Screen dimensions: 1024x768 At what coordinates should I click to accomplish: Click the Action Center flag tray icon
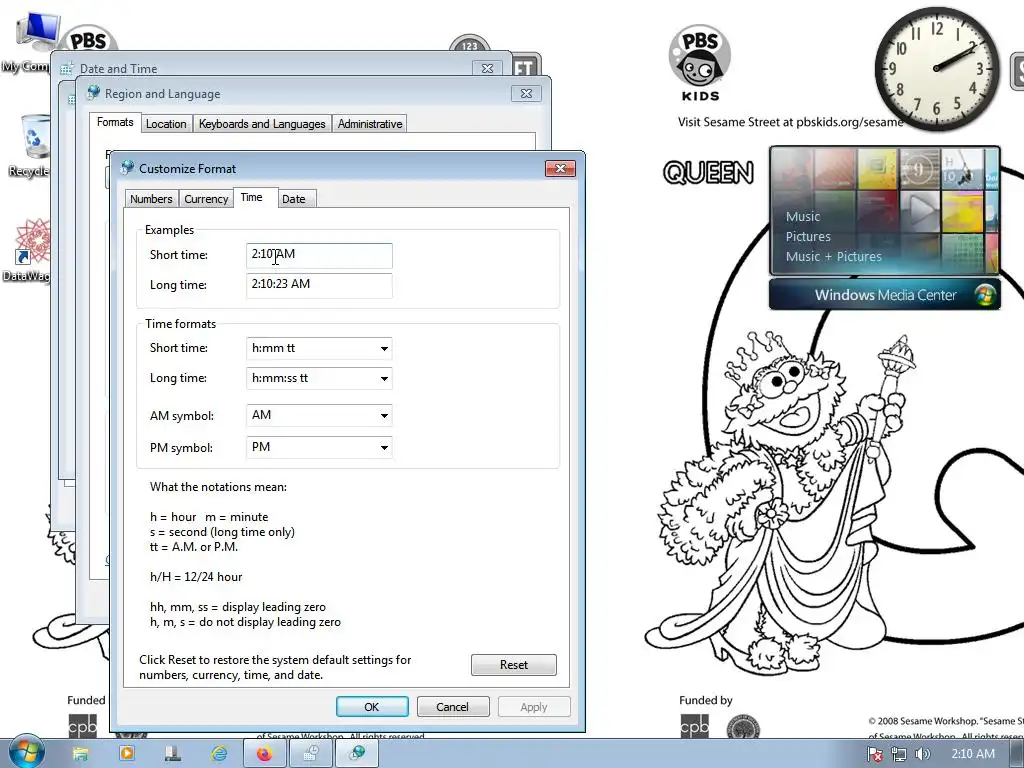875,754
